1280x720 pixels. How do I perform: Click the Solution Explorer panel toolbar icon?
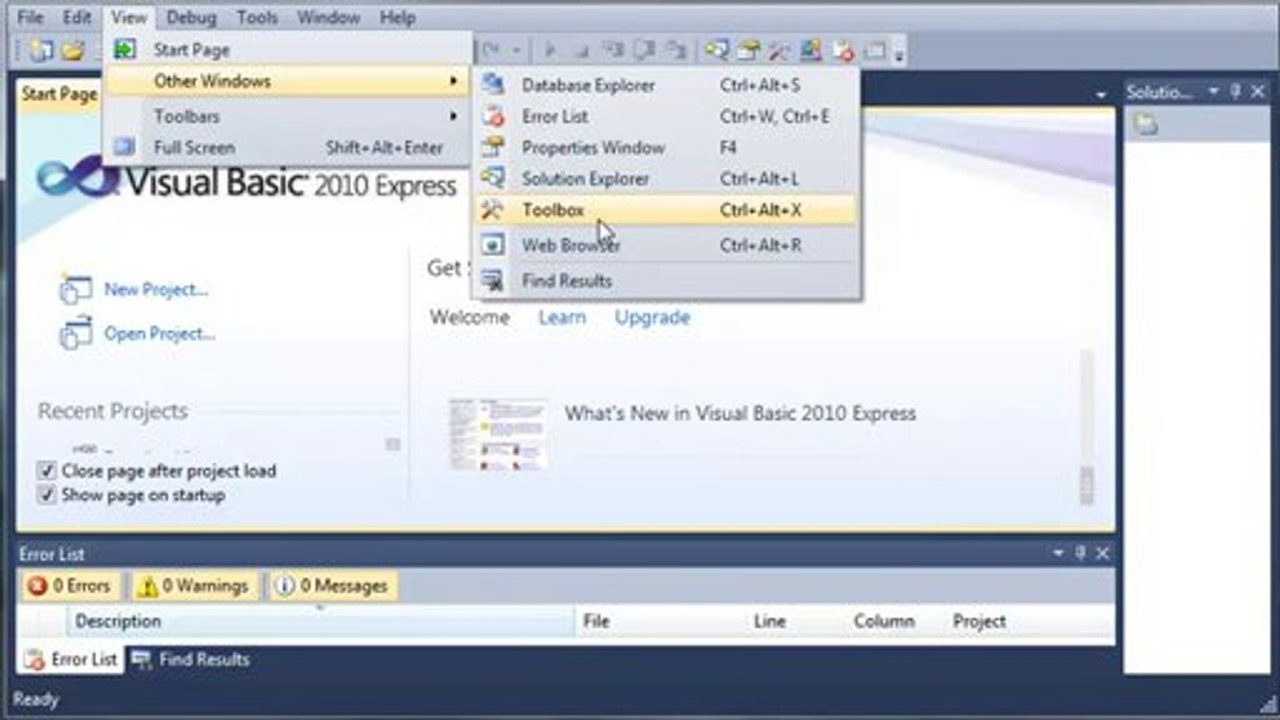pos(1146,124)
